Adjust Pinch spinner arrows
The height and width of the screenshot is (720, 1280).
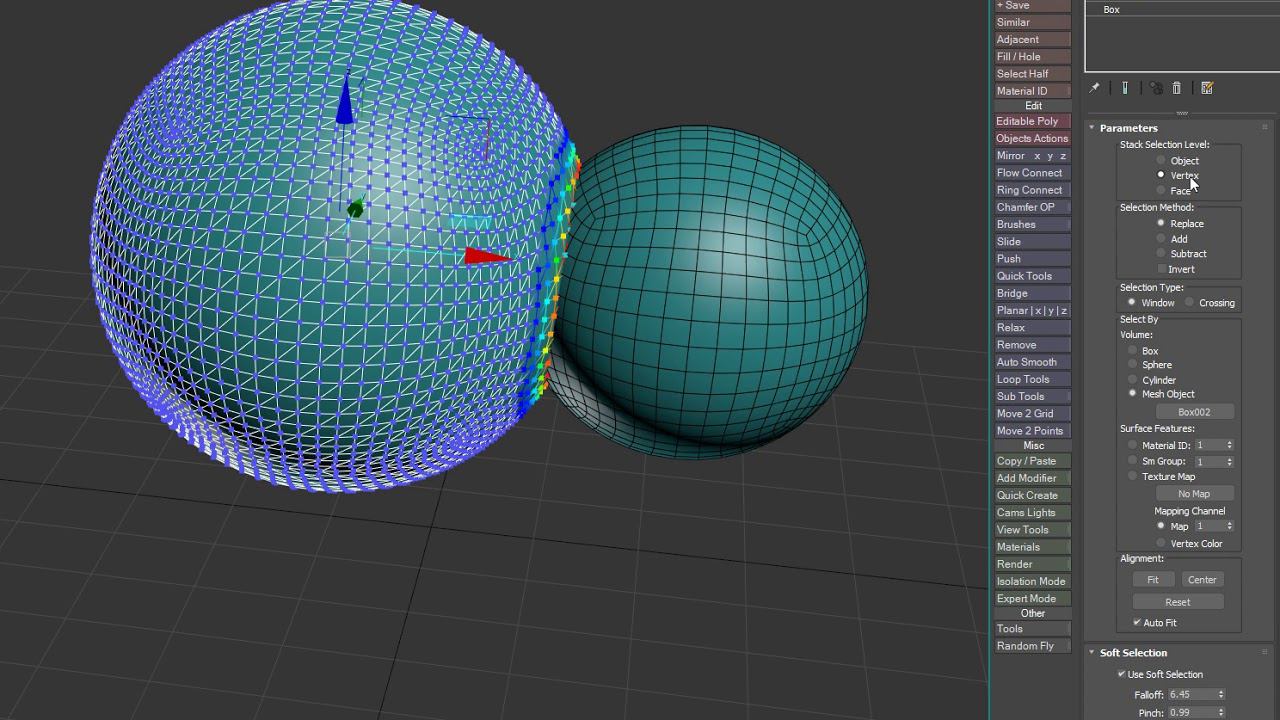point(1221,713)
